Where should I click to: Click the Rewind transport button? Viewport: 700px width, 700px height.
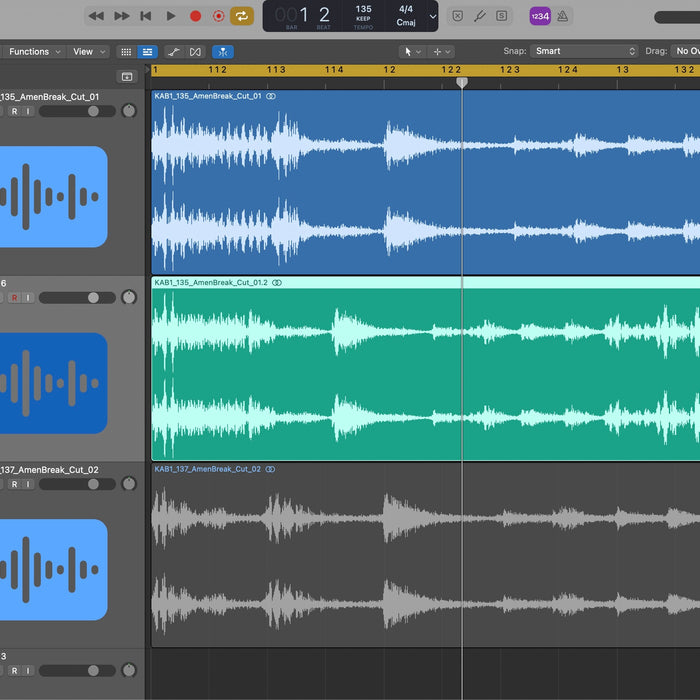coord(96,17)
